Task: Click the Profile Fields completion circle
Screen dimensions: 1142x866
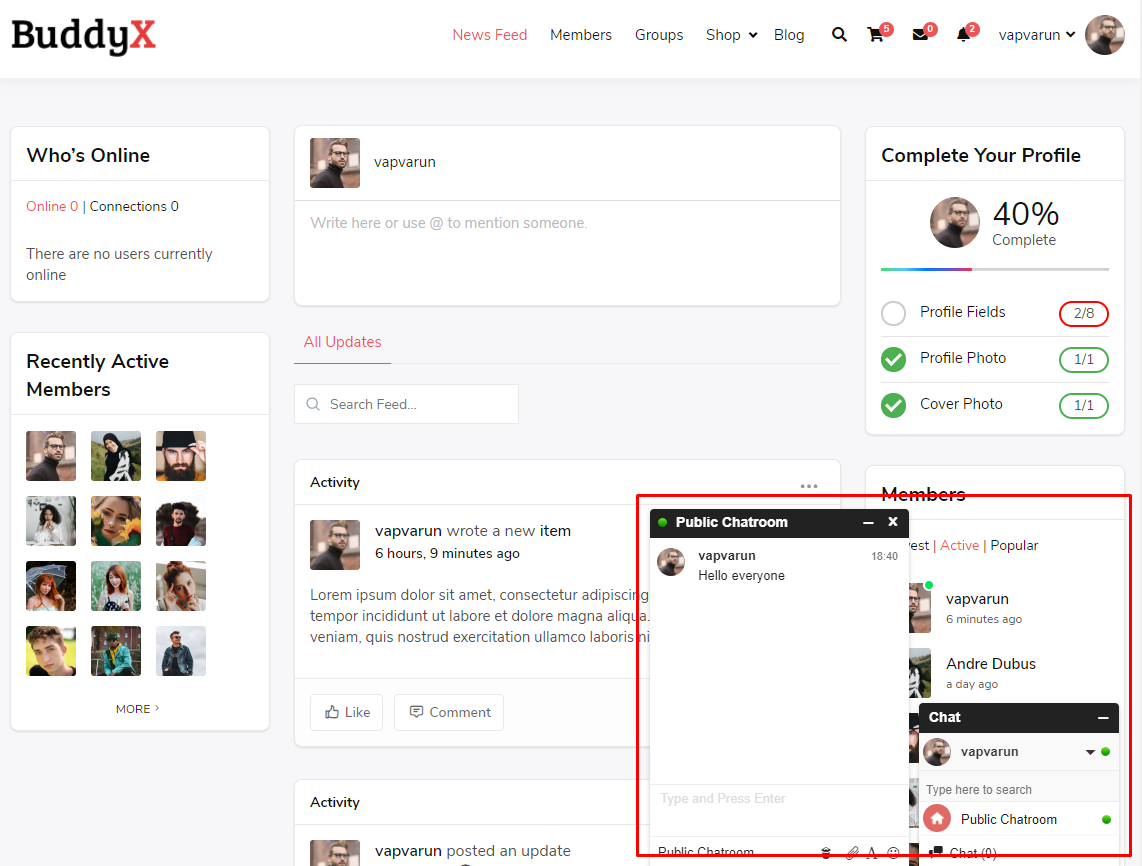Action: point(893,313)
